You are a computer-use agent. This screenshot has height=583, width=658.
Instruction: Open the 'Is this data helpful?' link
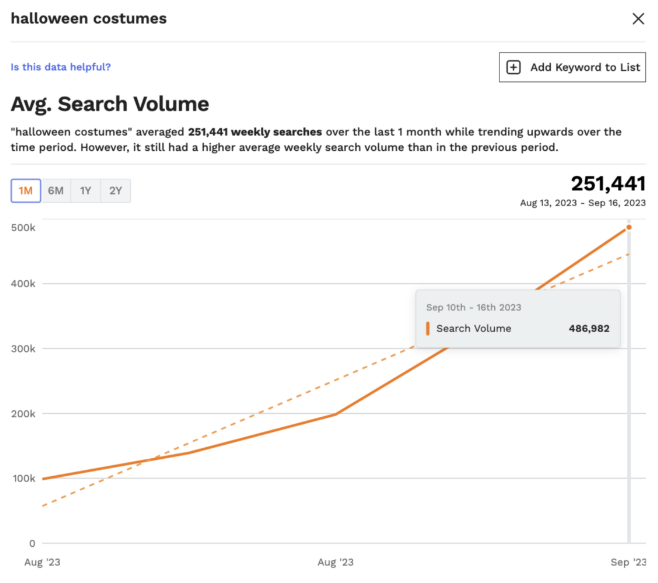[60, 67]
